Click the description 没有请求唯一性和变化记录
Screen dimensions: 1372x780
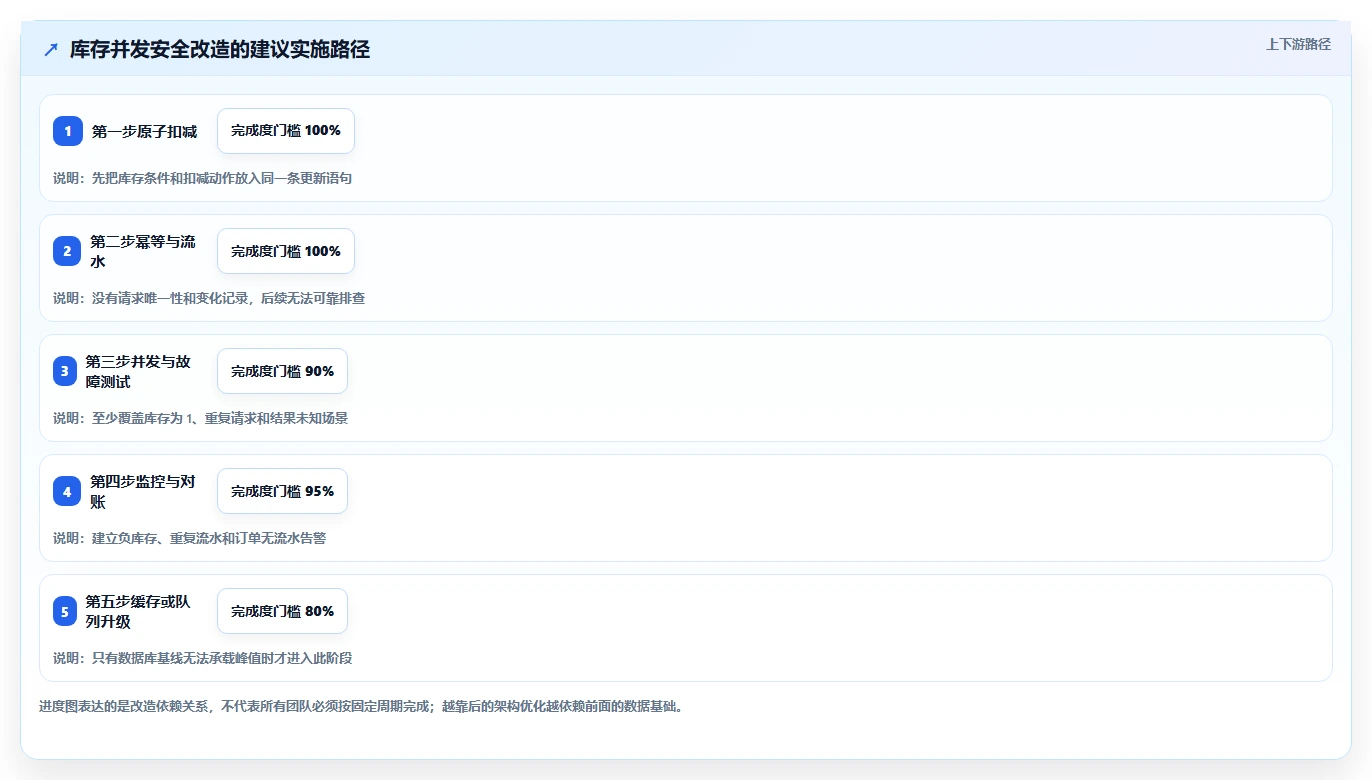(170, 298)
